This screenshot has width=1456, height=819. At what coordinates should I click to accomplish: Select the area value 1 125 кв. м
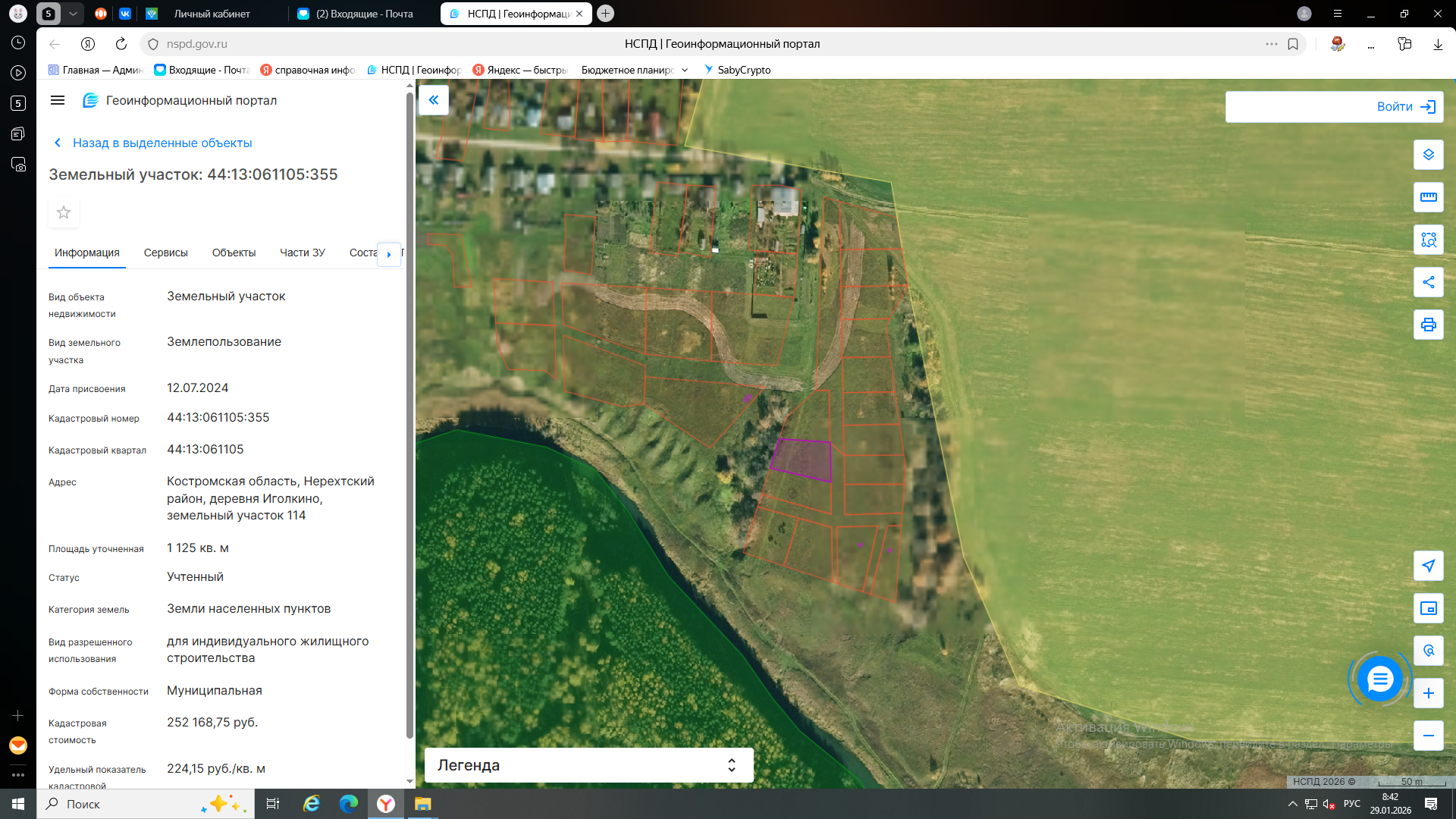pos(198,548)
